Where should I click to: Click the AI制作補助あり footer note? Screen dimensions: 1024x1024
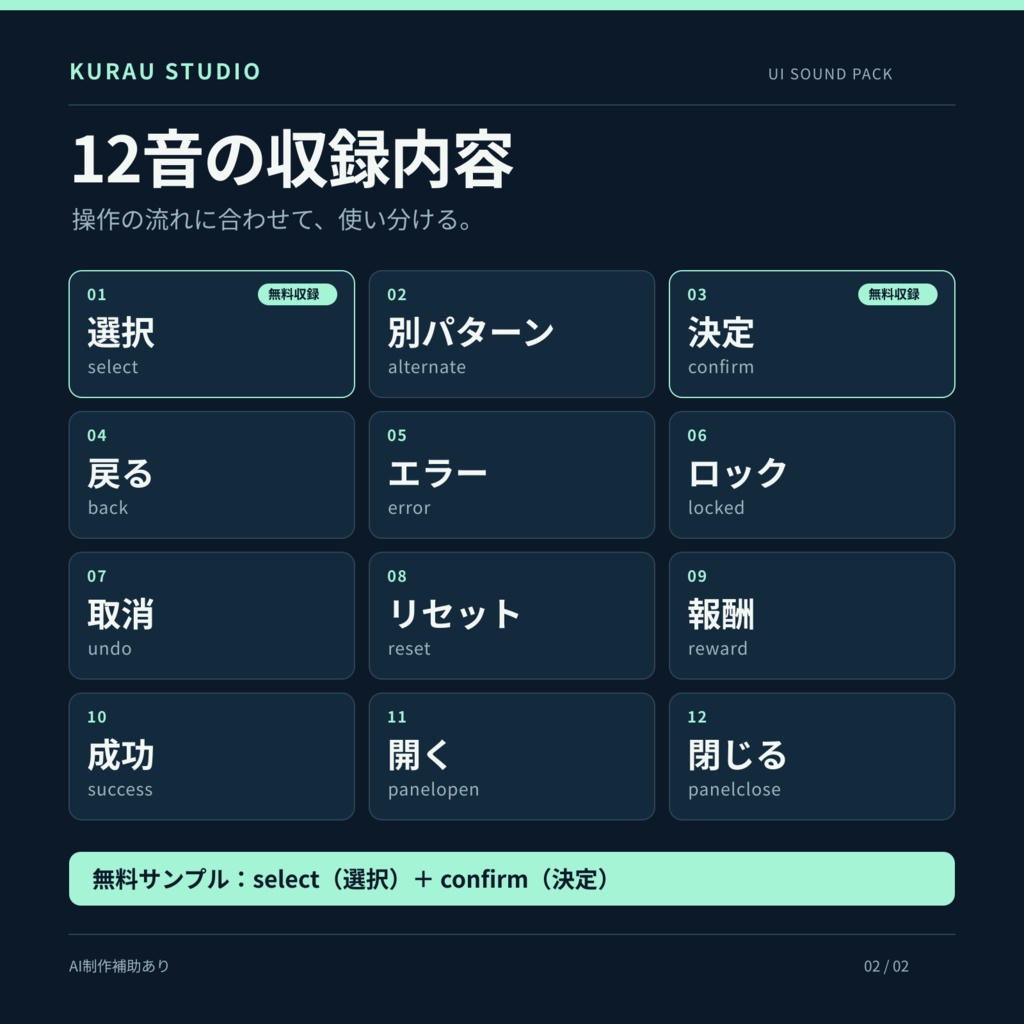[x=119, y=966]
